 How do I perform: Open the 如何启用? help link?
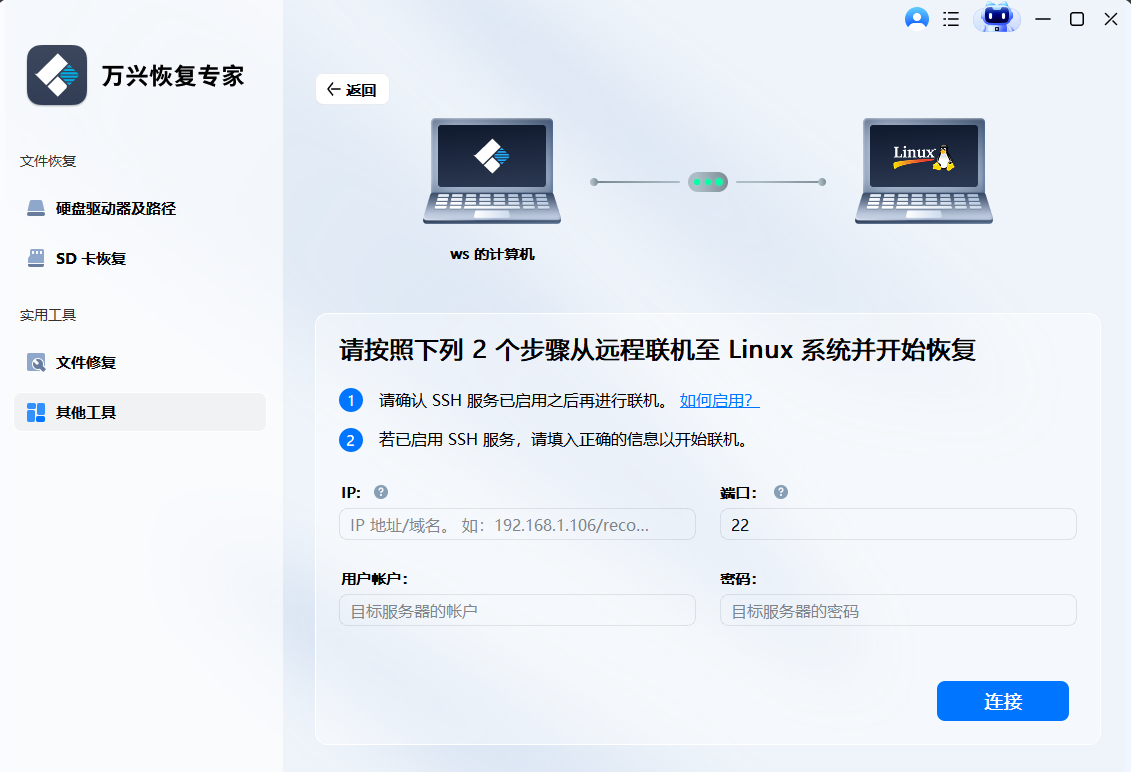(719, 400)
